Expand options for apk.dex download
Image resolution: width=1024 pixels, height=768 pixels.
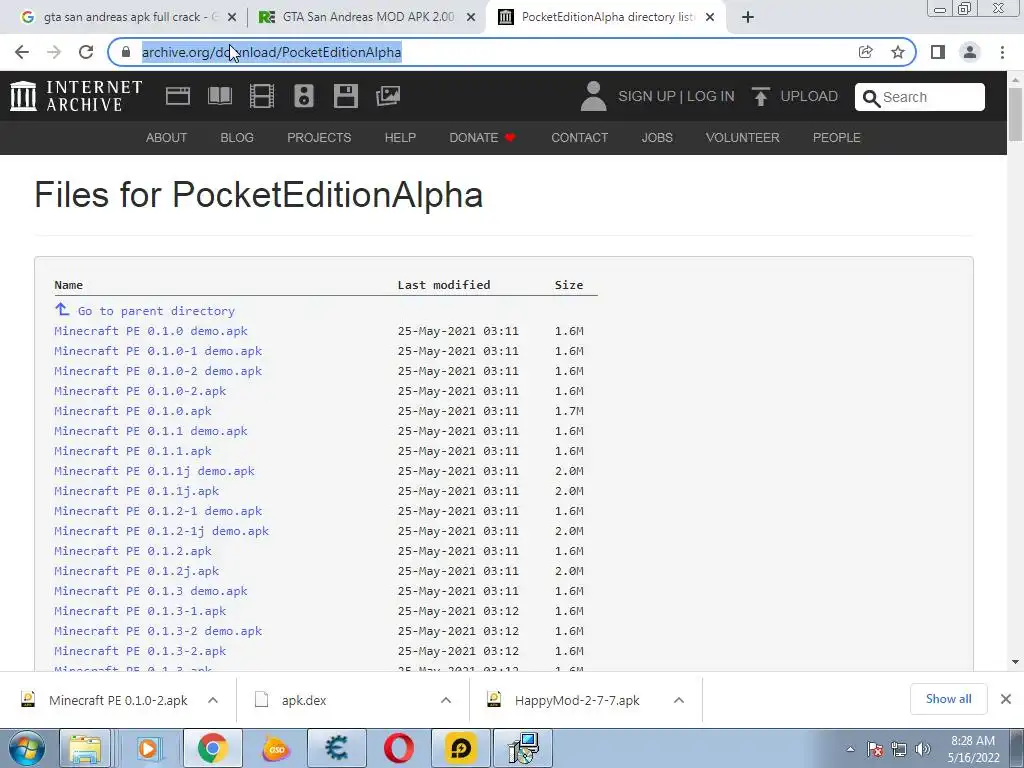[446, 700]
